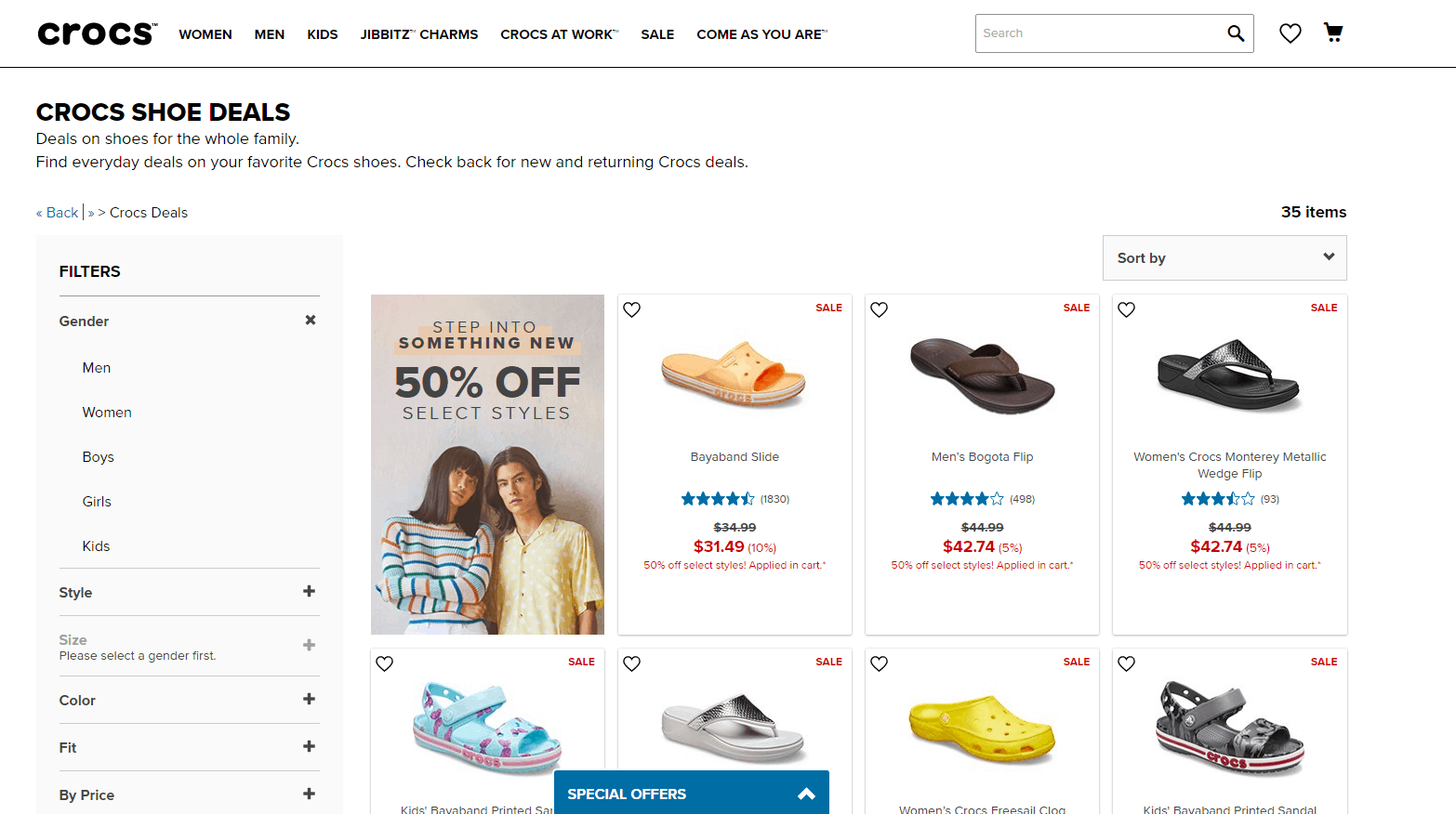Expand the SPECIAL OFFERS banner
Screen dimensions: 1456x814
tap(691, 794)
